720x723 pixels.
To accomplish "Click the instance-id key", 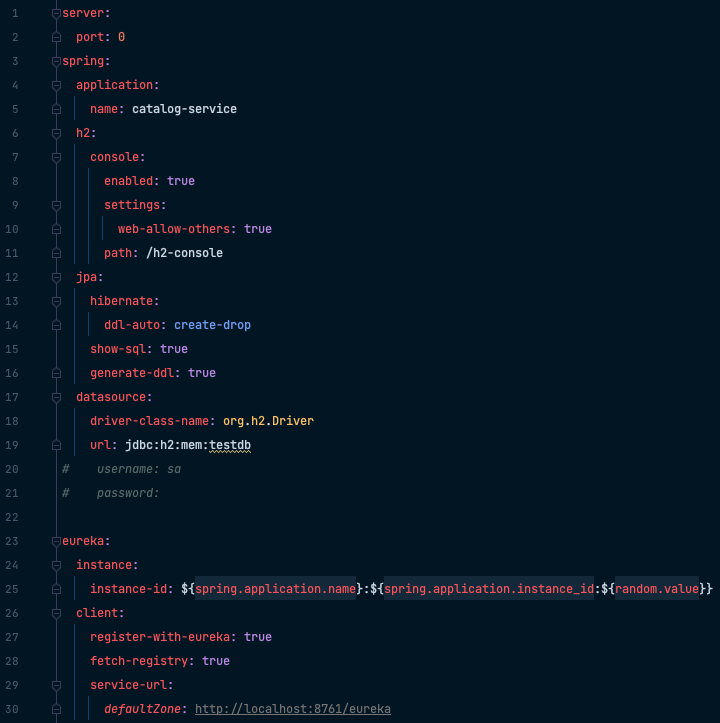I will click(x=131, y=589).
